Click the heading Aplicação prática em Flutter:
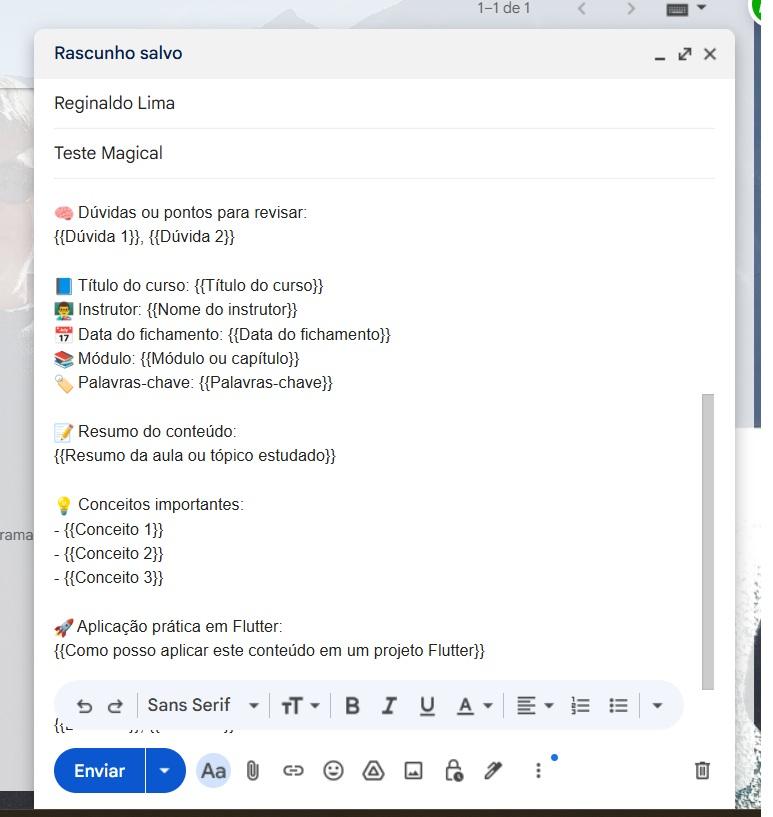The height and width of the screenshot is (817, 773). (180, 626)
